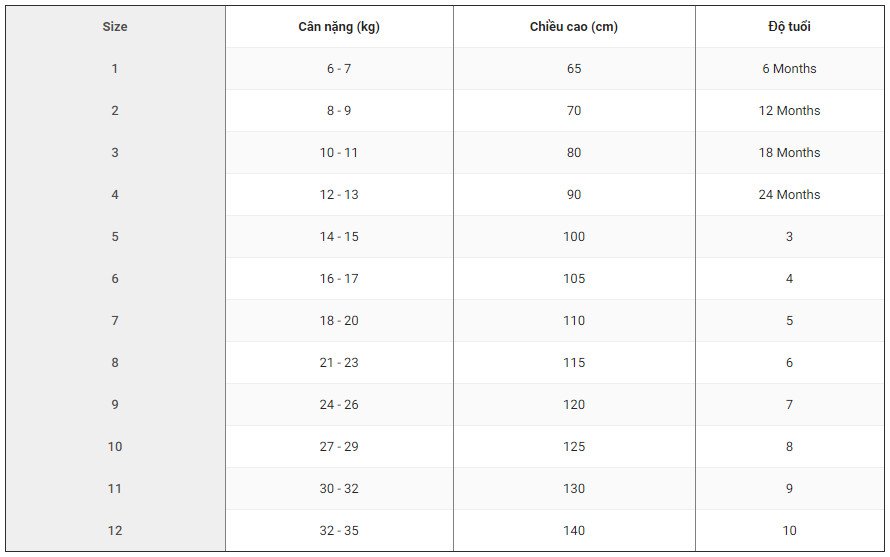Image resolution: width=890 pixels, height=557 pixels.
Task: Select the size 1 row label
Action: coord(115,69)
